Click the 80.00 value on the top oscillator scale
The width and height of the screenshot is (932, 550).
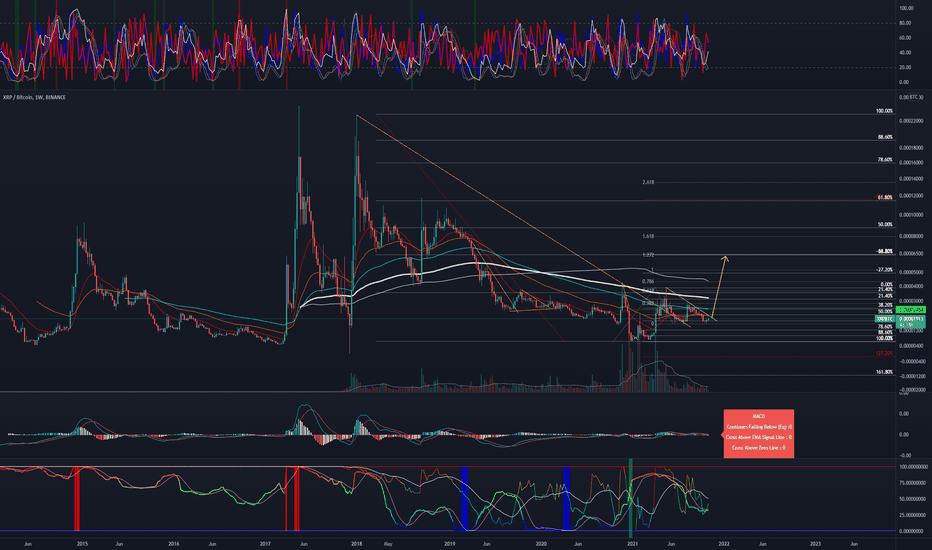905,24
